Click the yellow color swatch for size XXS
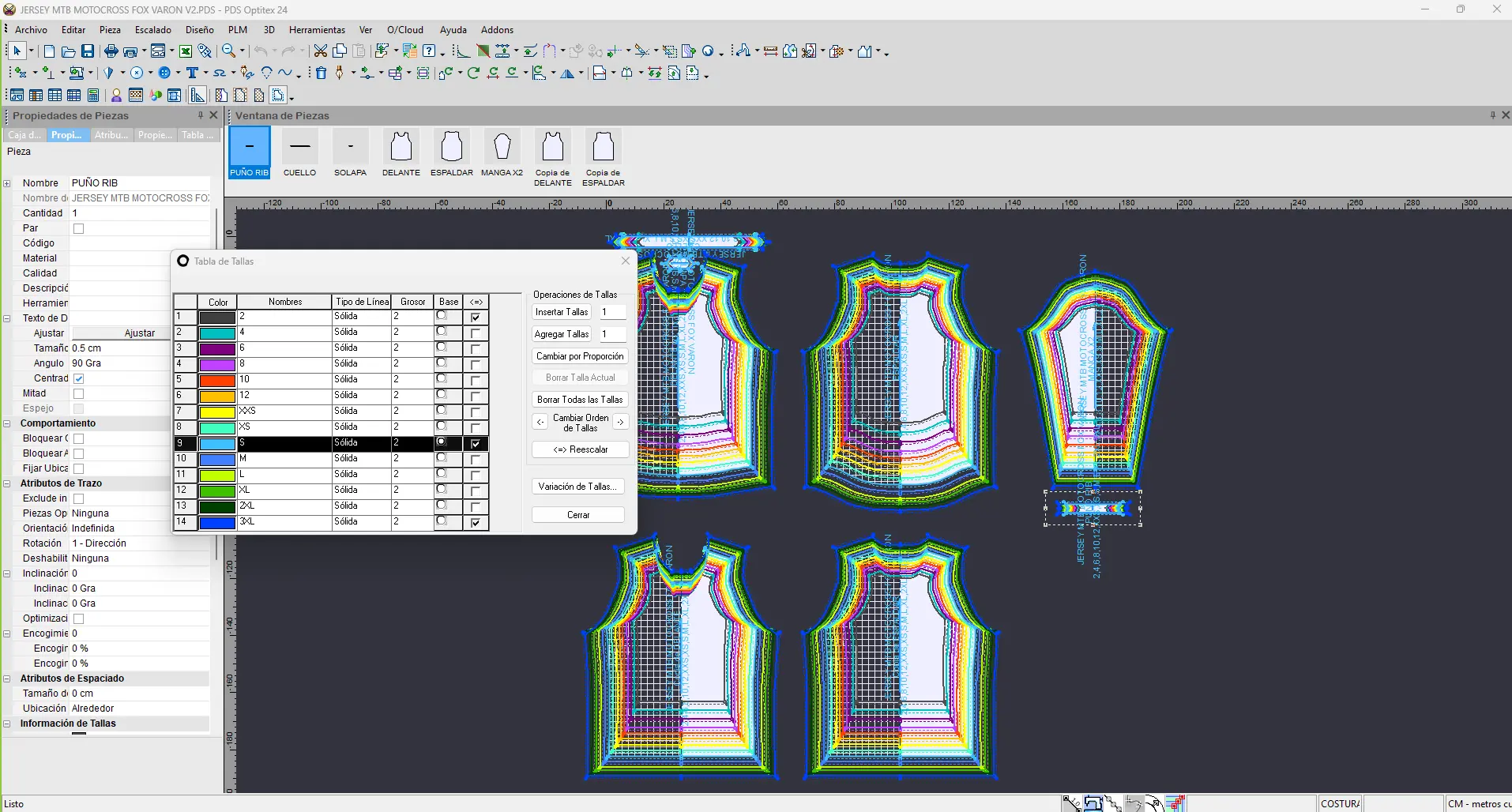1512x812 pixels. [x=217, y=412]
